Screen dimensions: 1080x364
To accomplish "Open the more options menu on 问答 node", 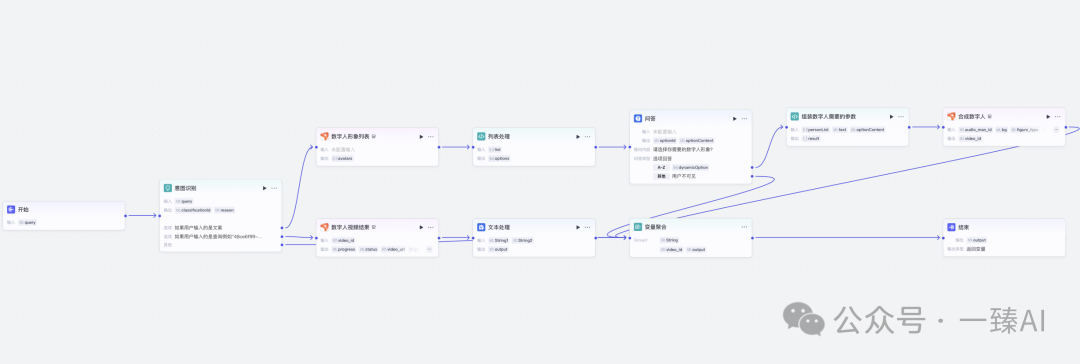I will (x=745, y=119).
